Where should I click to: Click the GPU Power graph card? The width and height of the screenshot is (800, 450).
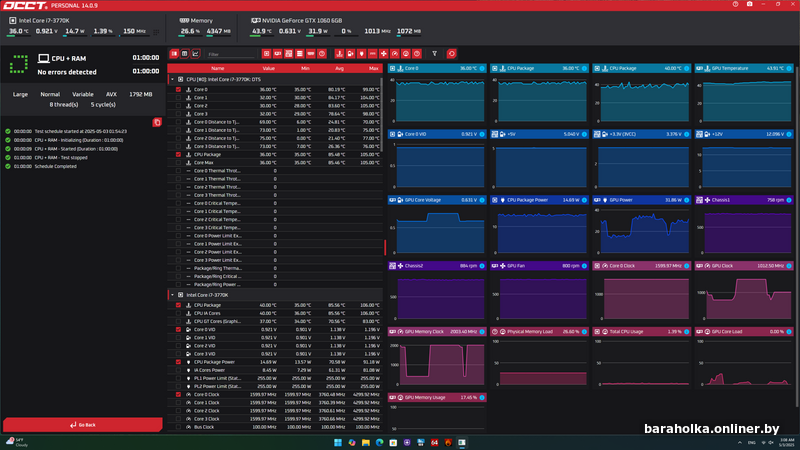(x=642, y=226)
